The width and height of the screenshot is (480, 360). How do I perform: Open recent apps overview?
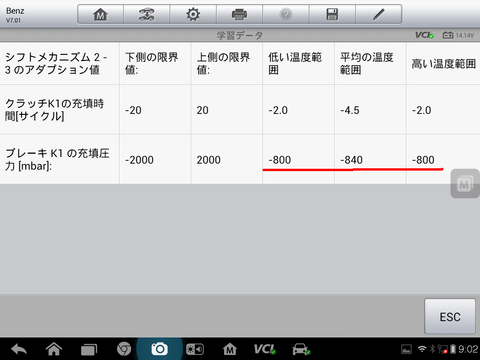point(89,349)
